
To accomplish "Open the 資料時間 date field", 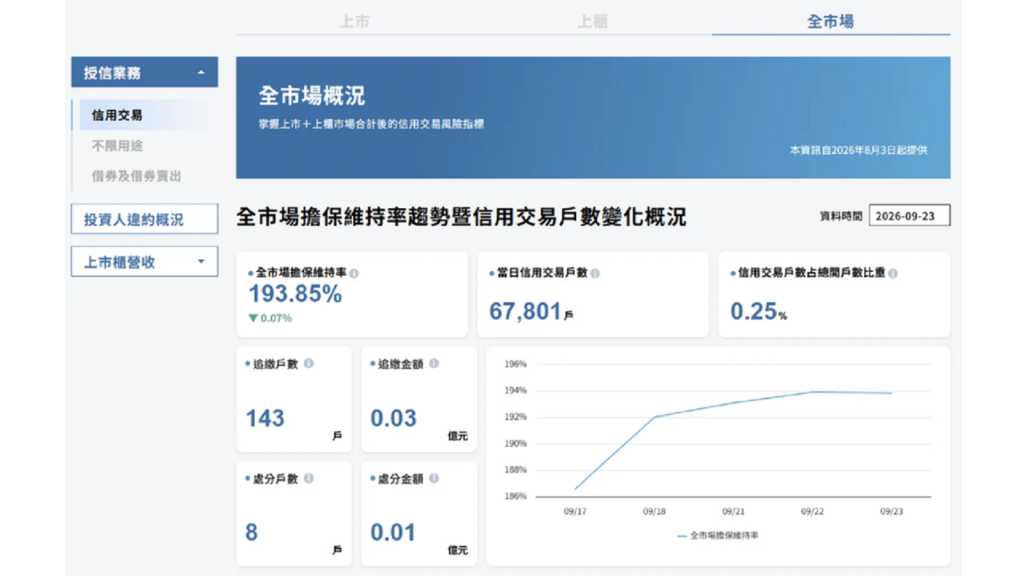I will (909, 216).
